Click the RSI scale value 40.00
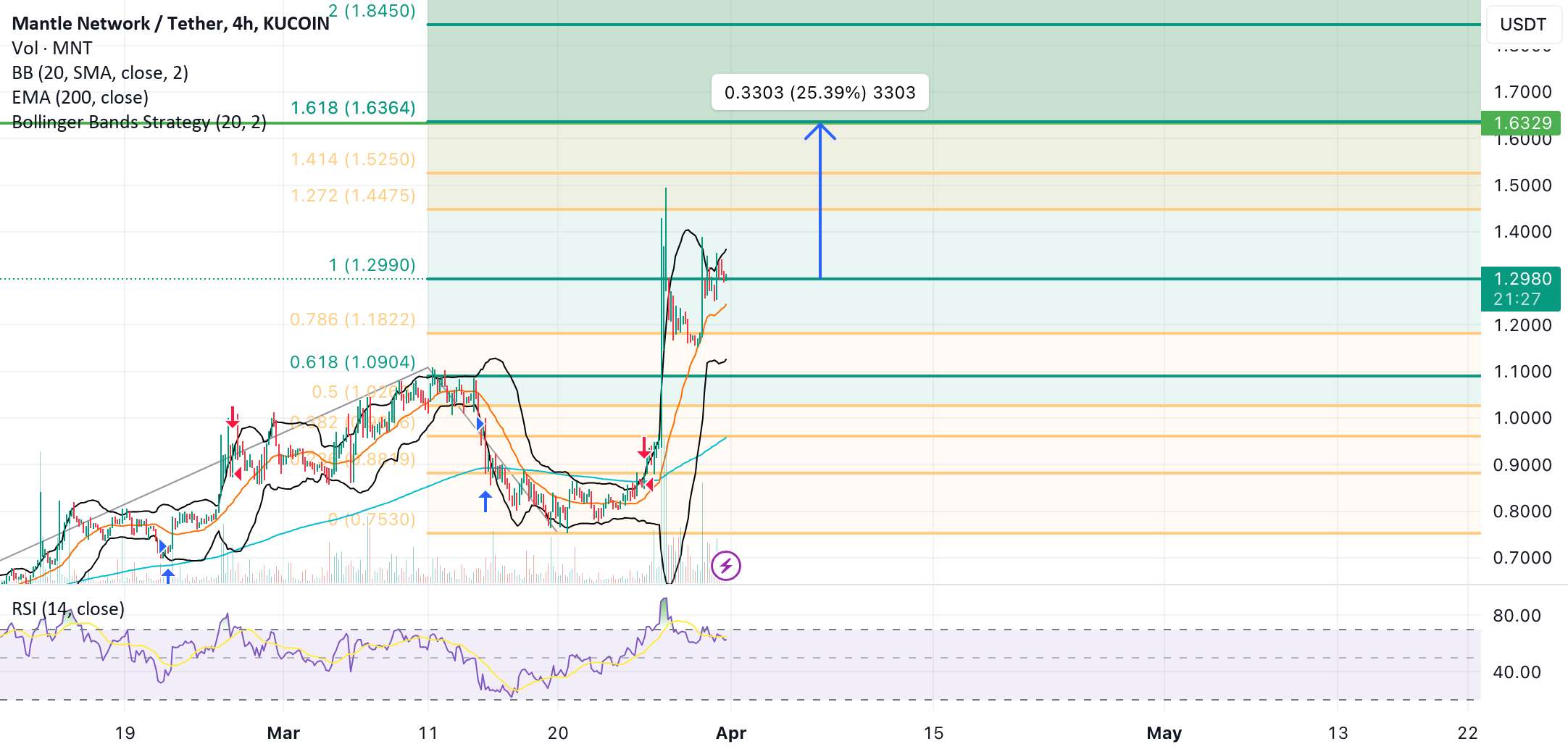This screenshot has width=1568, height=752. click(1517, 672)
